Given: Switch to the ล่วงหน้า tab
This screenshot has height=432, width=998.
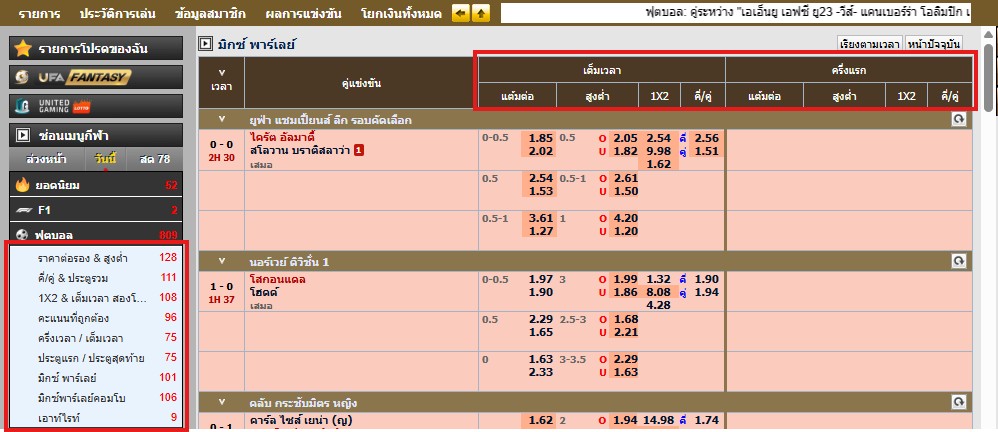Looking at the screenshot, I should 46,159.
